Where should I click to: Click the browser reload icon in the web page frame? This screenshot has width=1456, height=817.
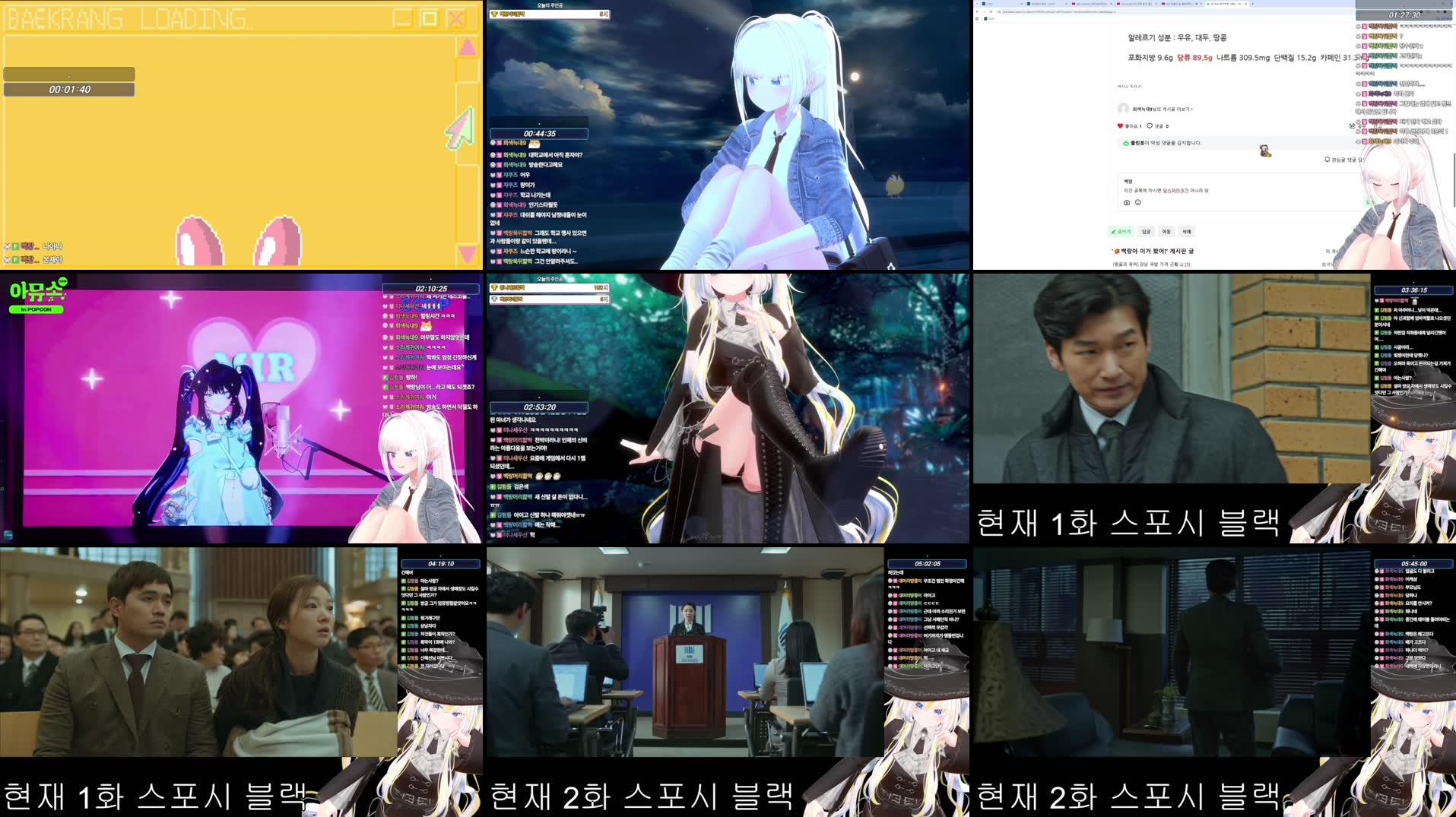991,11
